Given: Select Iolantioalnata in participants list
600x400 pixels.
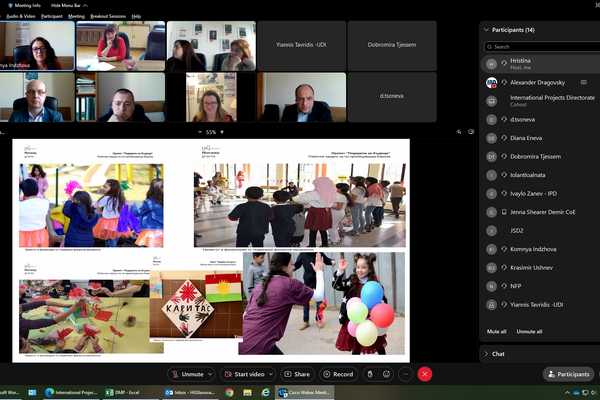Looking at the screenshot, I should 540,175.
